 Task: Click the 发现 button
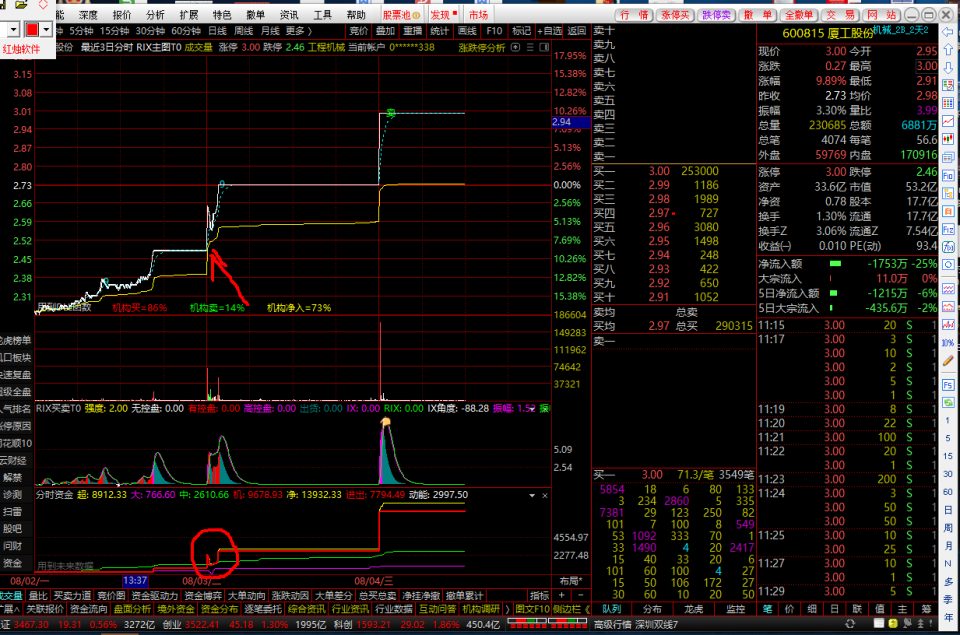[x=443, y=15]
